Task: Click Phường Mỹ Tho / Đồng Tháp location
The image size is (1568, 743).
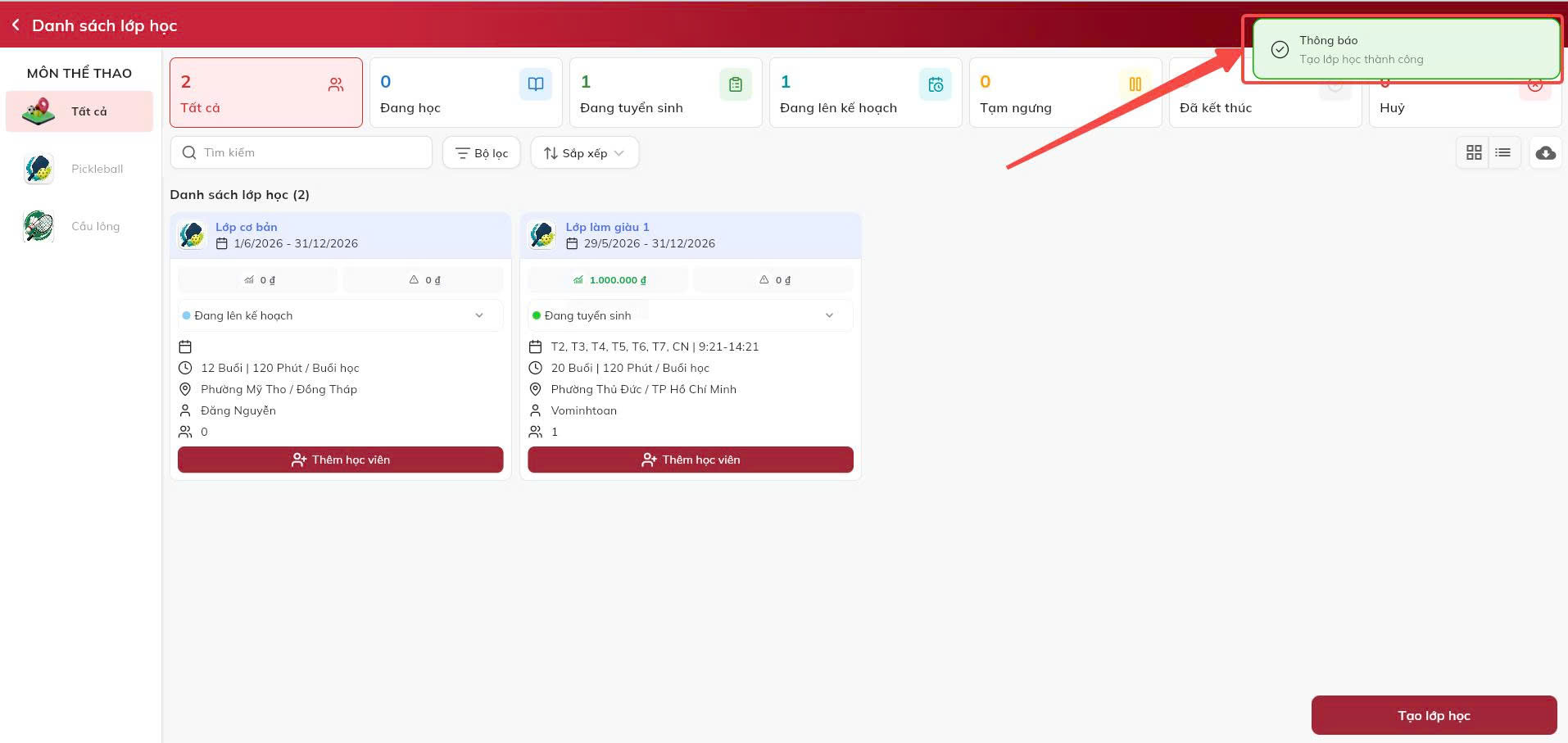Action: (x=279, y=389)
